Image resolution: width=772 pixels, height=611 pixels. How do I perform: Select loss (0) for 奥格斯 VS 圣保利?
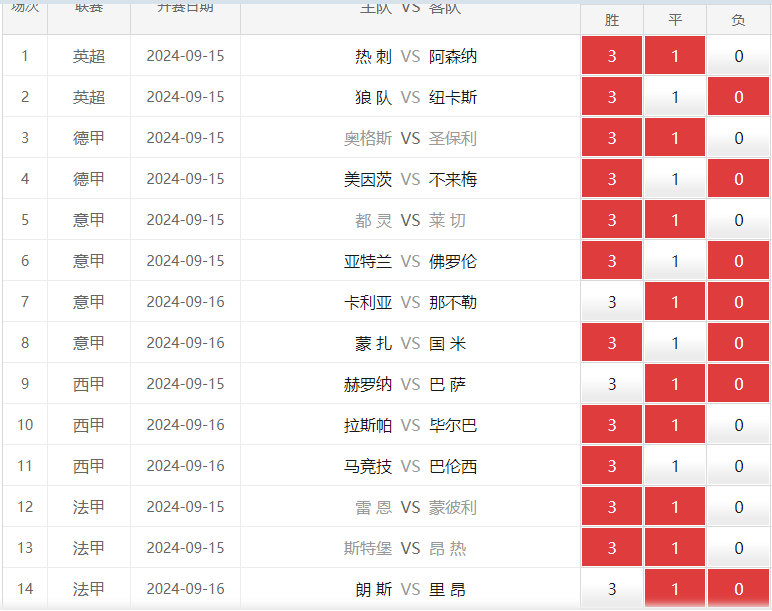pyautogui.click(x=738, y=138)
